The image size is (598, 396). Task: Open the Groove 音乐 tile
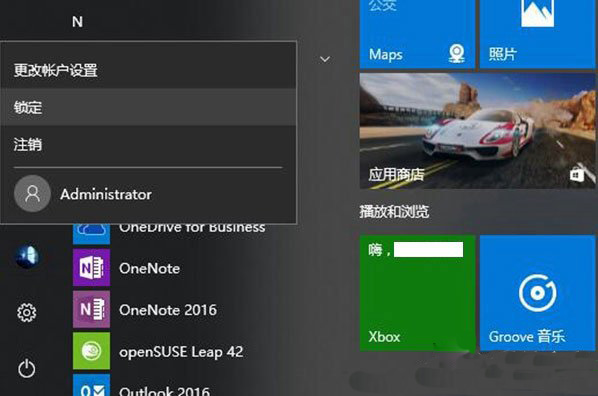point(537,293)
